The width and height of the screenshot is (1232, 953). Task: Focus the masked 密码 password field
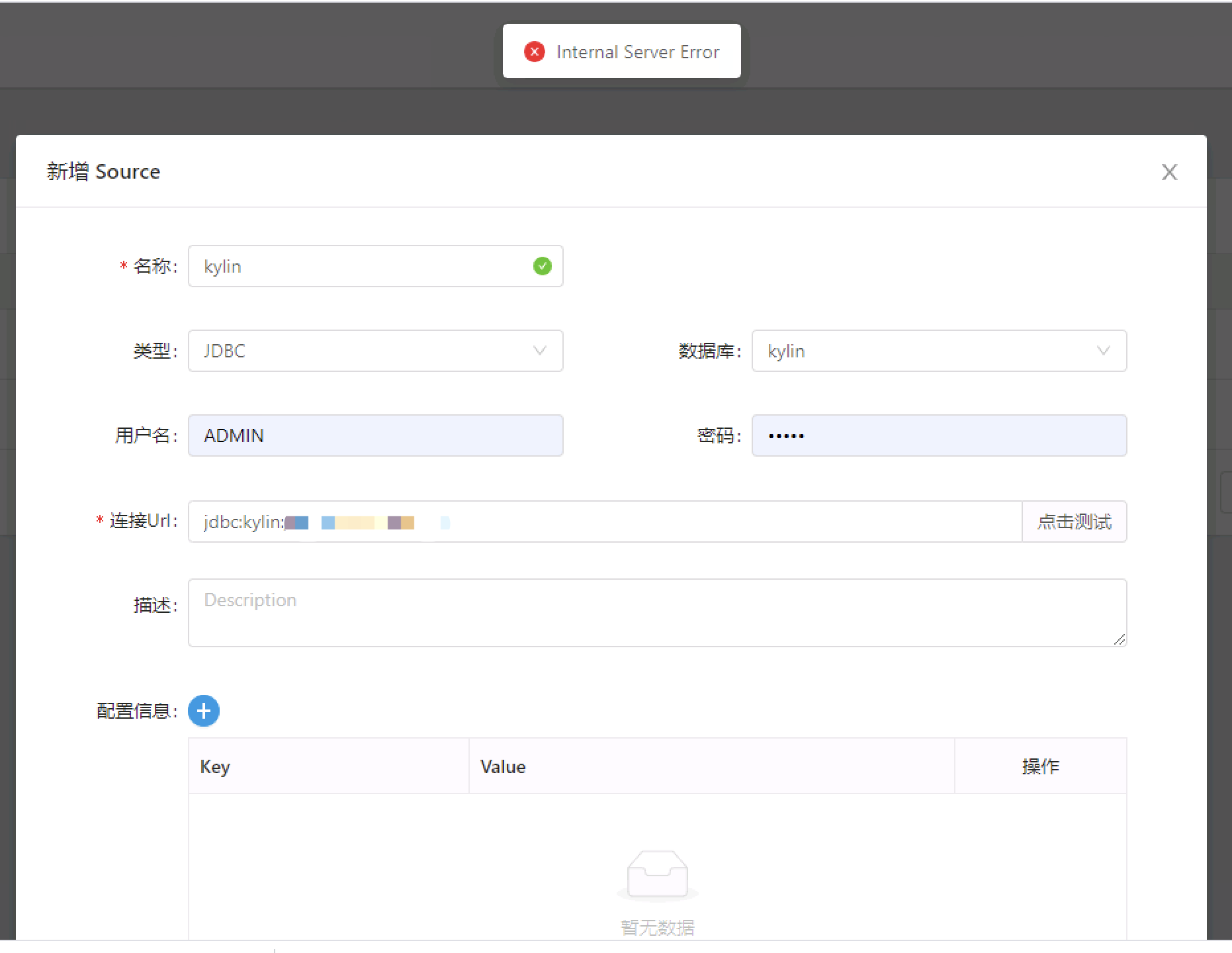click(x=940, y=435)
